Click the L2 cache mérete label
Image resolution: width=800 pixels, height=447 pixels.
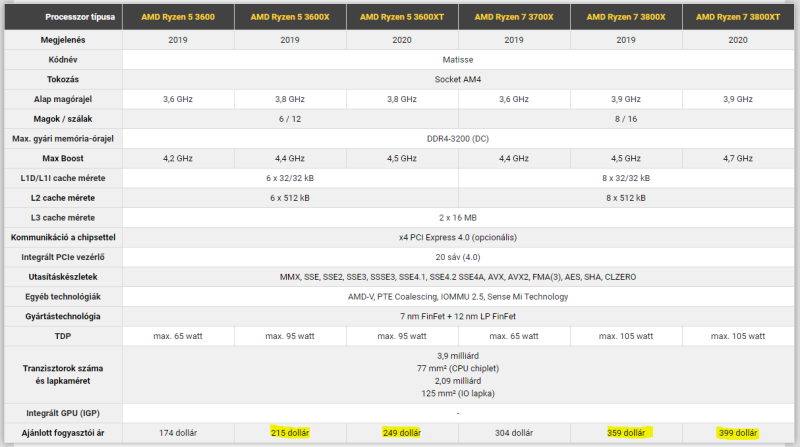pyautogui.click(x=63, y=198)
